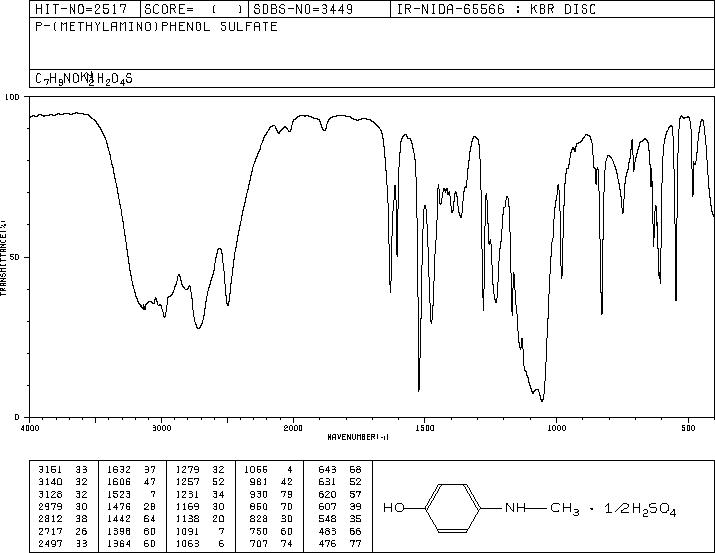Select the 607 peak entry in the table

(340, 506)
